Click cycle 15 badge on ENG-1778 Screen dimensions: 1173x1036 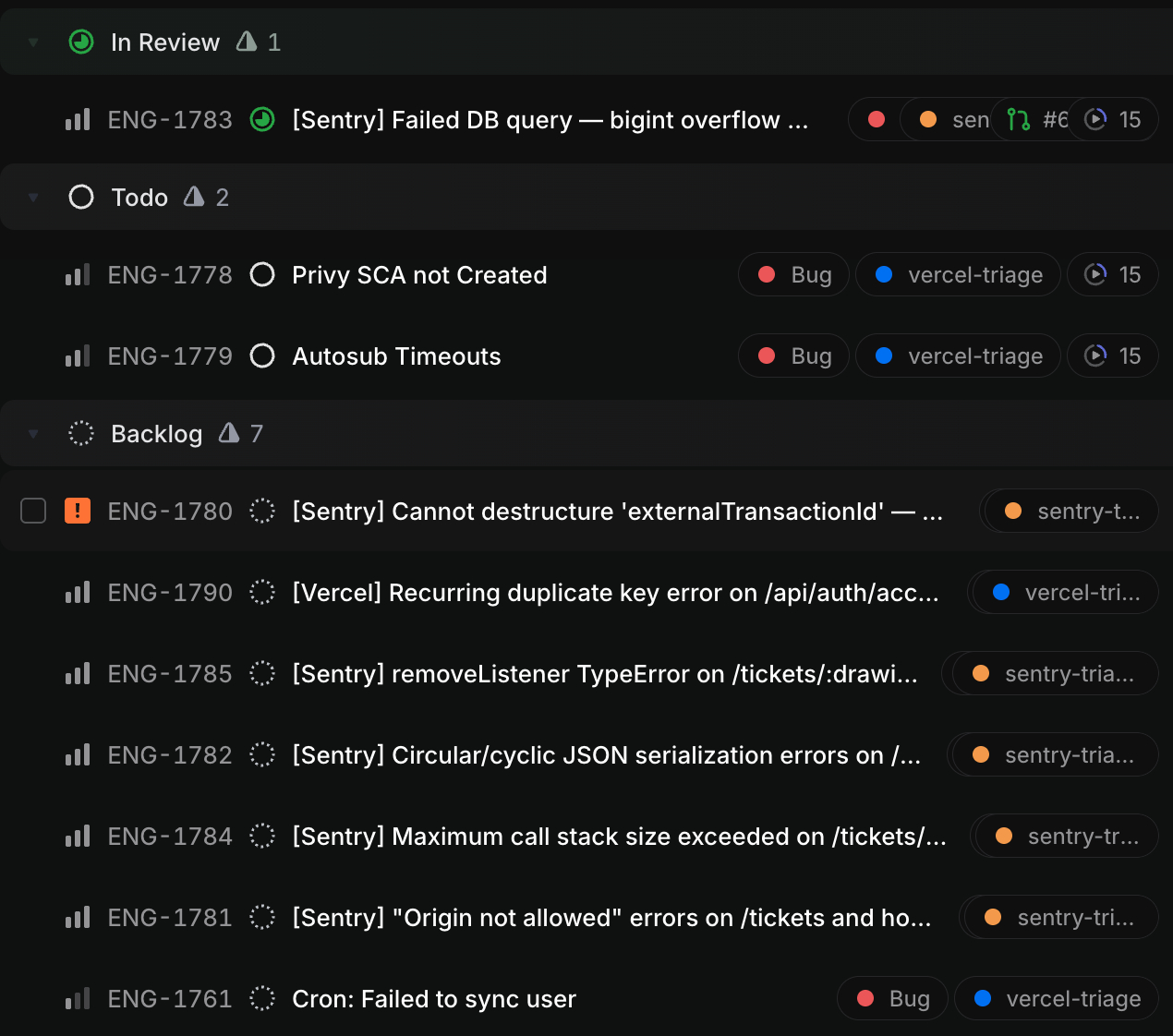1113,275
